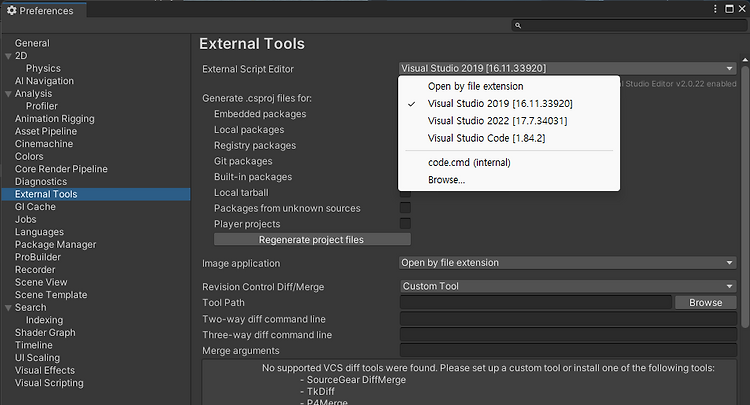
Task: Click the search magnifier icon
Action: click(x=518, y=25)
